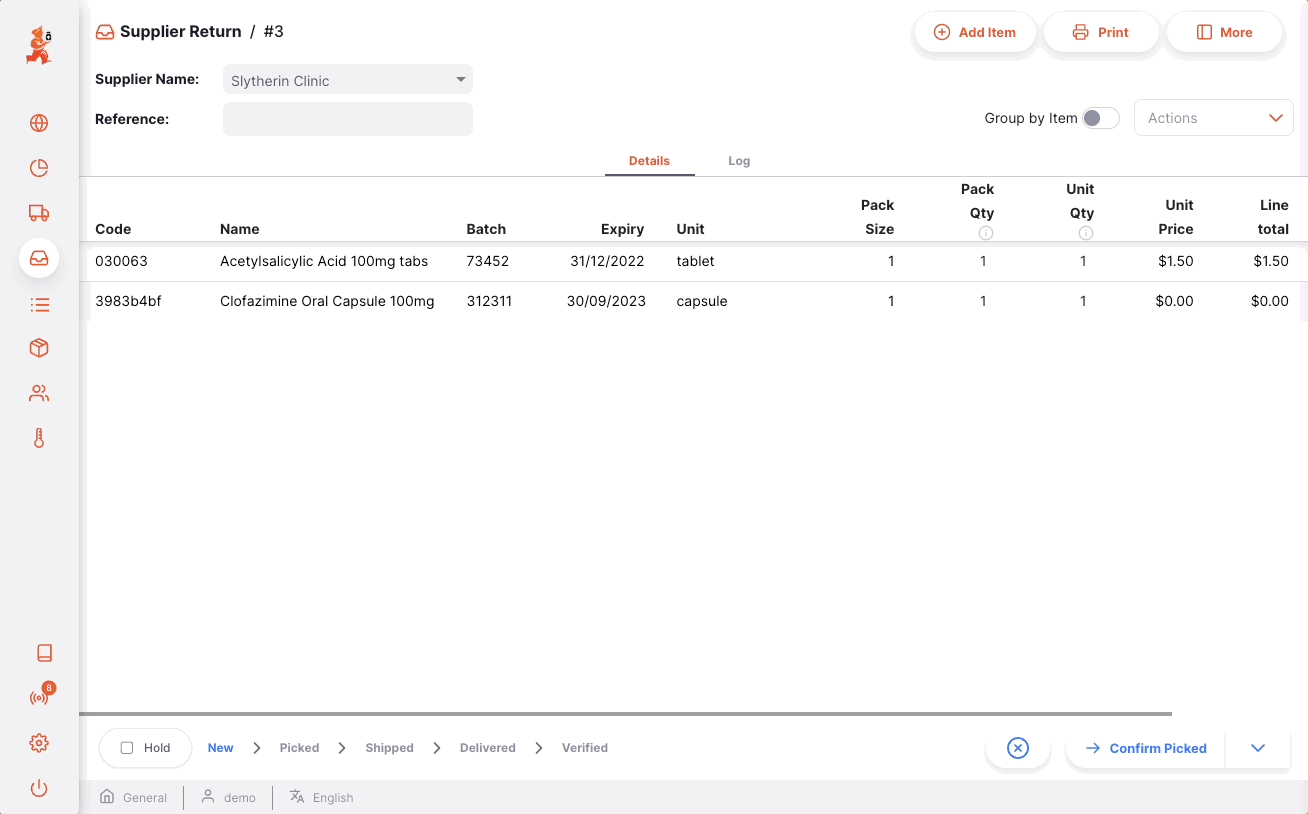Click the sync status icon with badge
1308x814 pixels.
[x=39, y=697]
